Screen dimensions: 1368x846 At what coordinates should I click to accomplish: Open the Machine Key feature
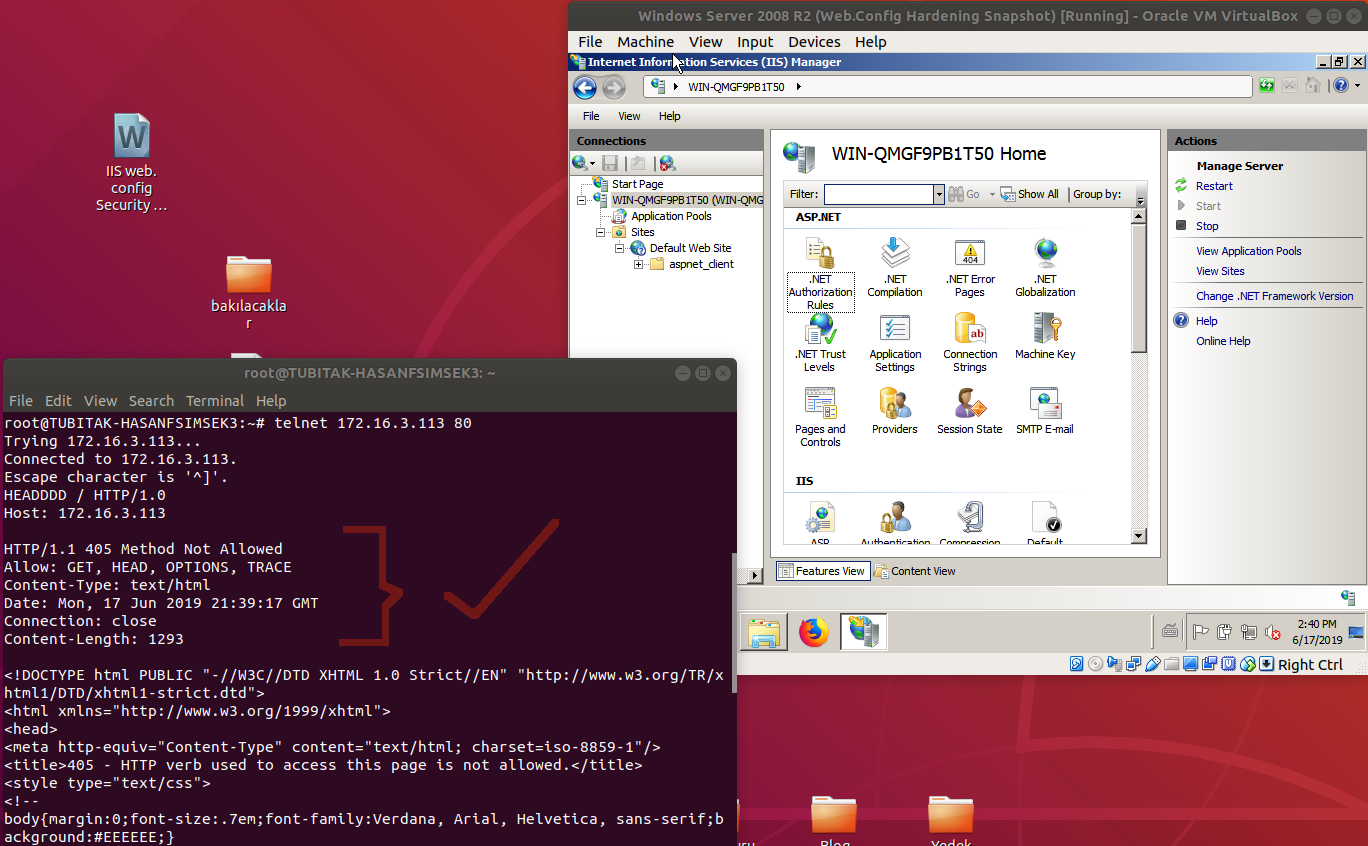click(x=1045, y=336)
